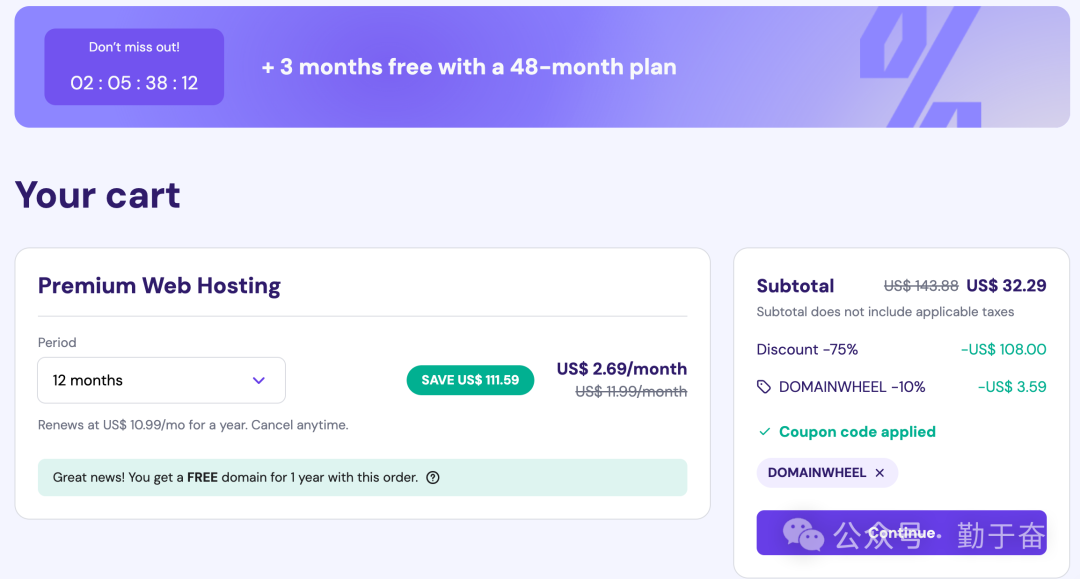Image resolution: width=1080 pixels, height=579 pixels.
Task: Click the countdown timer box in the banner
Action: (x=134, y=67)
